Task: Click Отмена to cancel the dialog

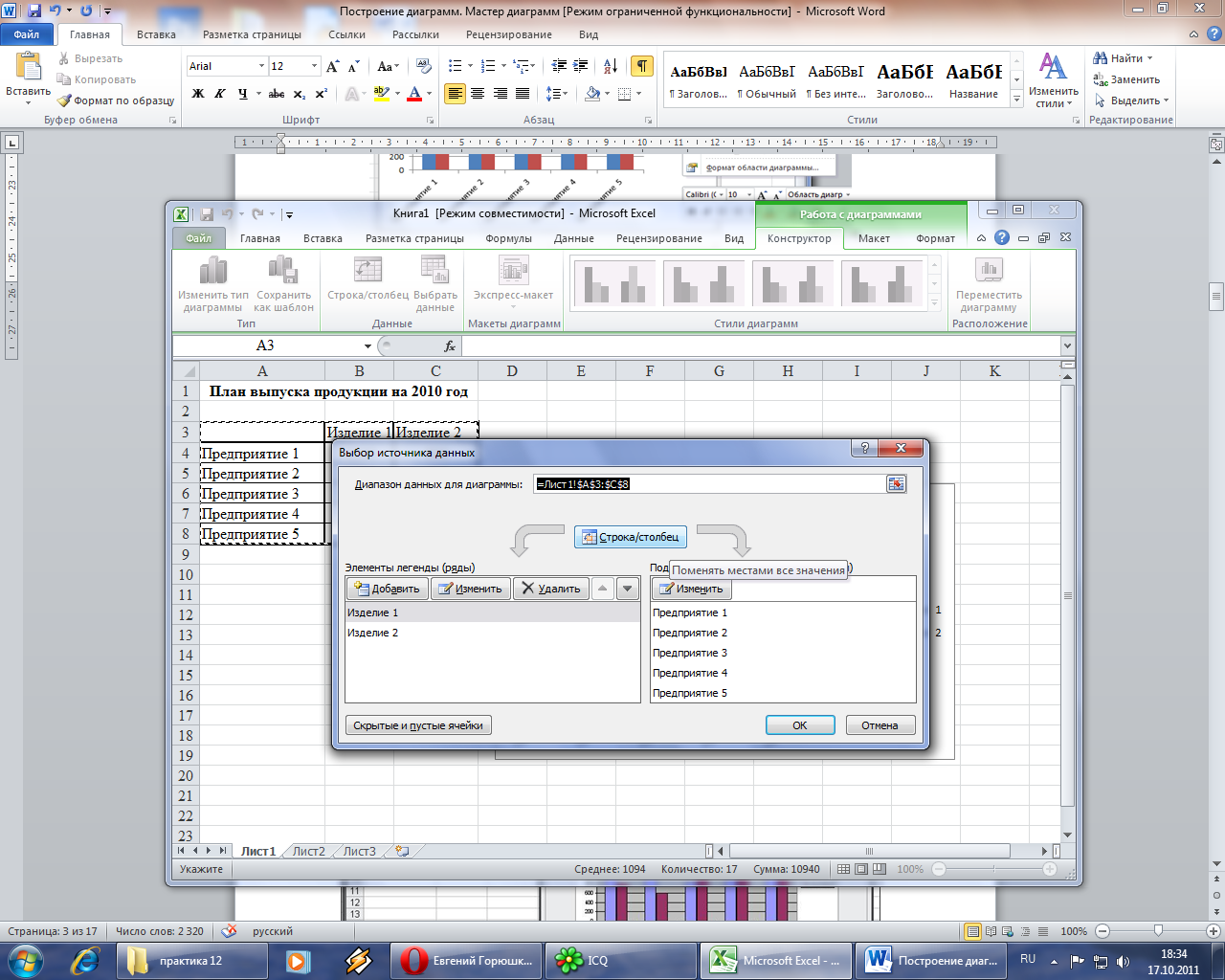Action: click(880, 725)
